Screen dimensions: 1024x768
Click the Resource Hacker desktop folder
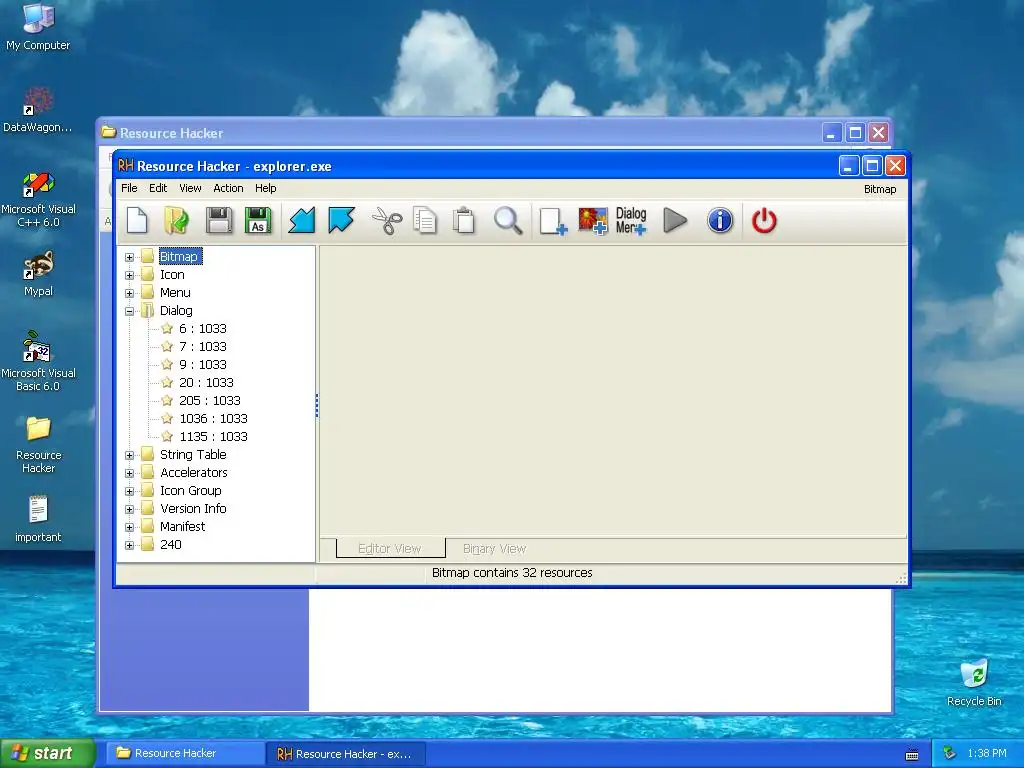[x=38, y=445]
